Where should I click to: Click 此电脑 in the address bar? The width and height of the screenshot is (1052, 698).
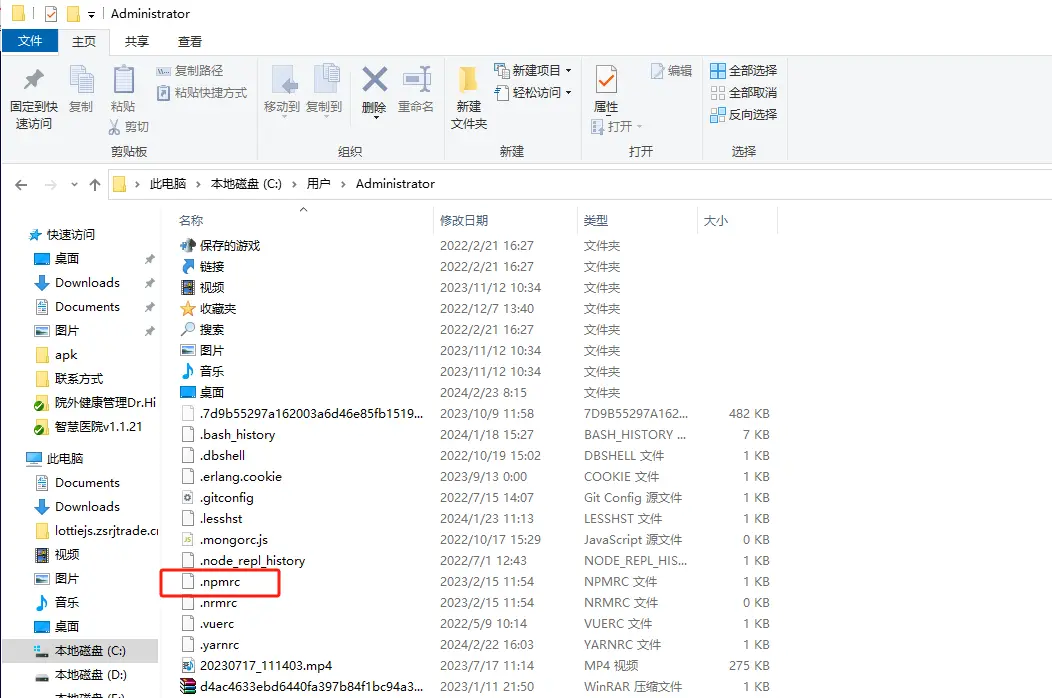(168, 184)
